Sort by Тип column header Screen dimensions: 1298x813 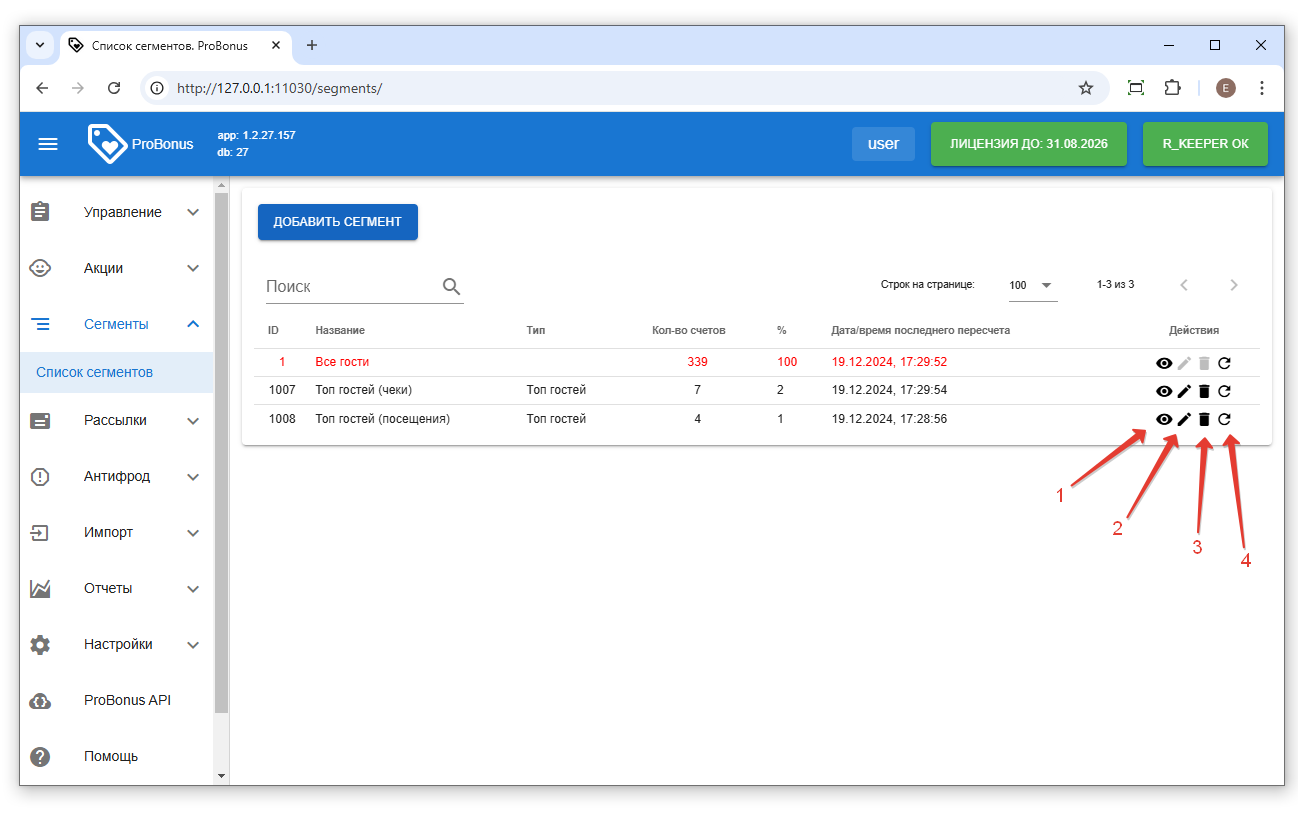point(536,330)
